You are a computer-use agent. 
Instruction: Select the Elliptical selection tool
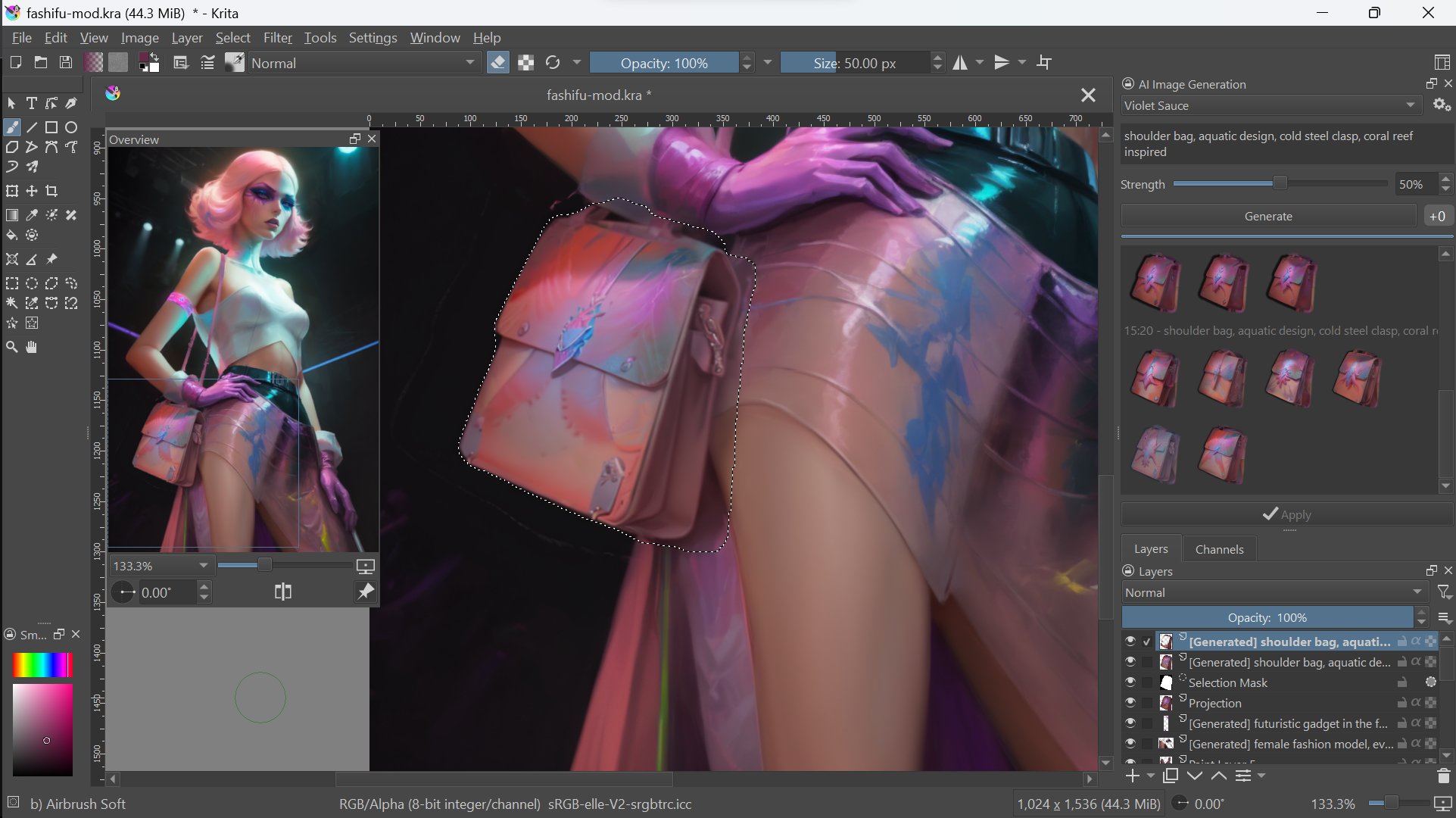[32, 284]
